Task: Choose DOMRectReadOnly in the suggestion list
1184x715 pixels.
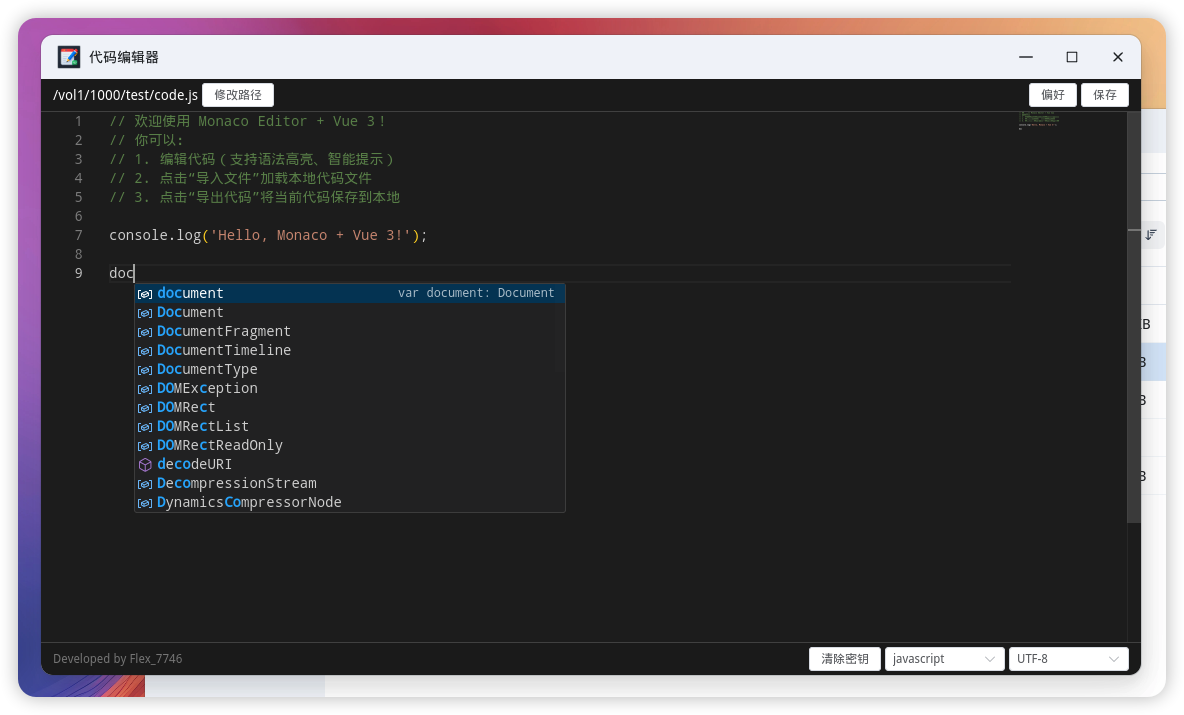Action: point(220,446)
